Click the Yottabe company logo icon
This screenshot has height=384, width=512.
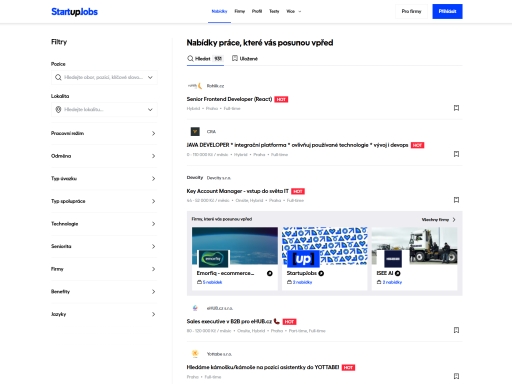point(195,354)
